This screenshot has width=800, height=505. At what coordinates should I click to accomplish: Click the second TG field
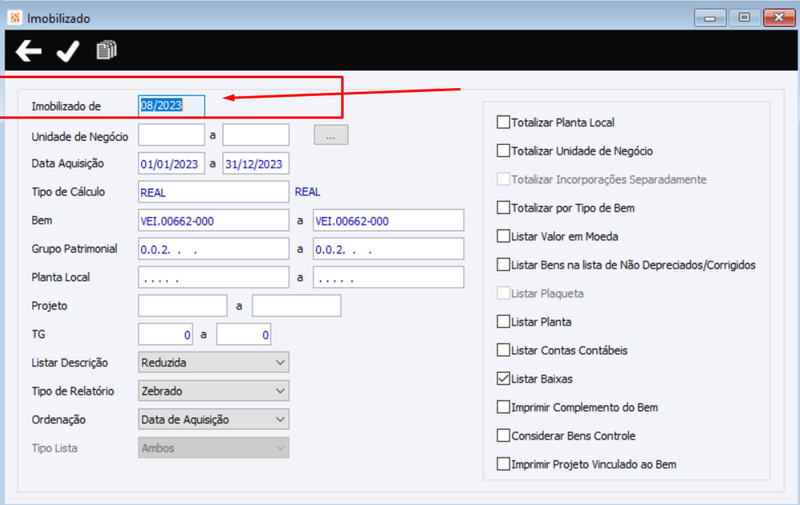(243, 335)
